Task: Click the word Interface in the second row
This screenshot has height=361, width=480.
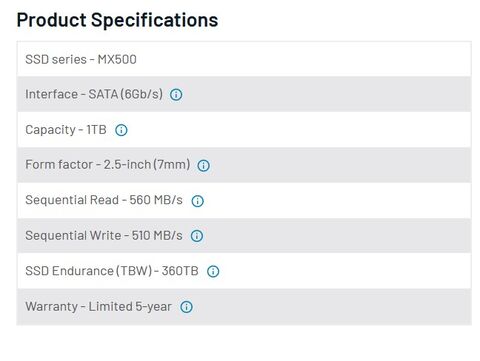Action: coord(52,94)
